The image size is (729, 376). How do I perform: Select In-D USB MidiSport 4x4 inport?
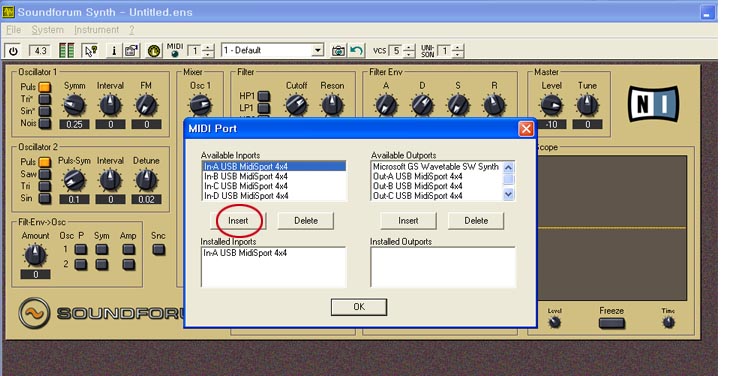274,196
